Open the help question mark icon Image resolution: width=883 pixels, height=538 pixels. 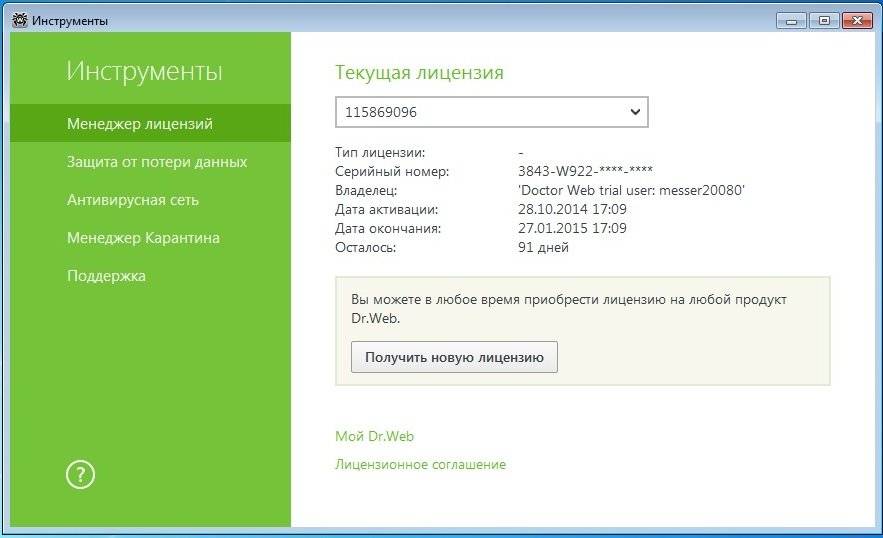pyautogui.click(x=80, y=475)
